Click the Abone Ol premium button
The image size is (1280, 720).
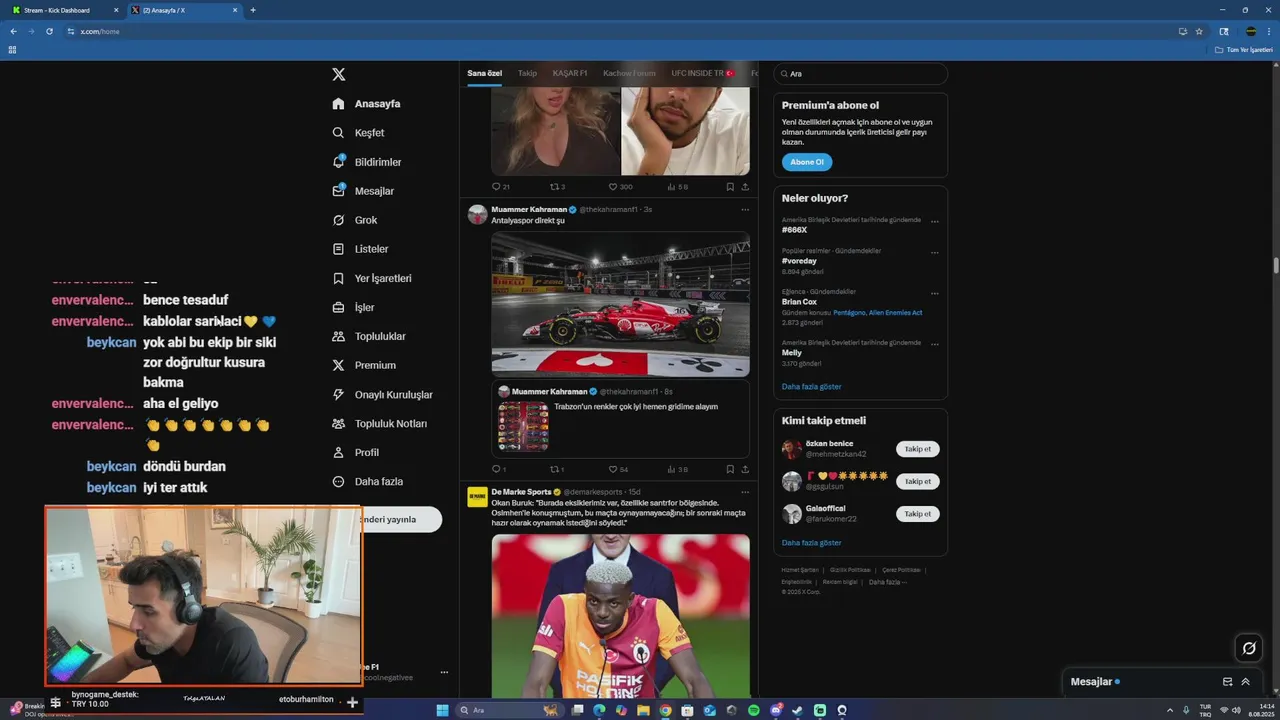coord(807,162)
